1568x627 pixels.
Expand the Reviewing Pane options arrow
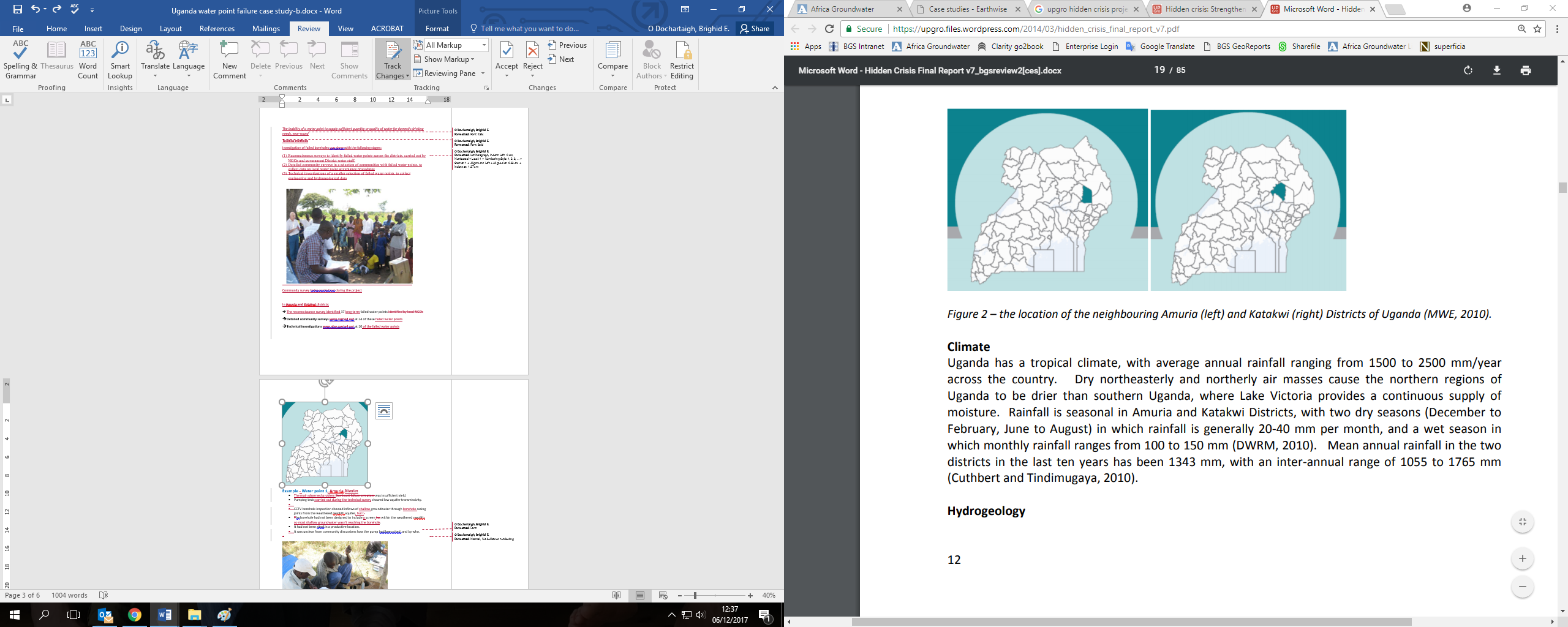(x=483, y=73)
